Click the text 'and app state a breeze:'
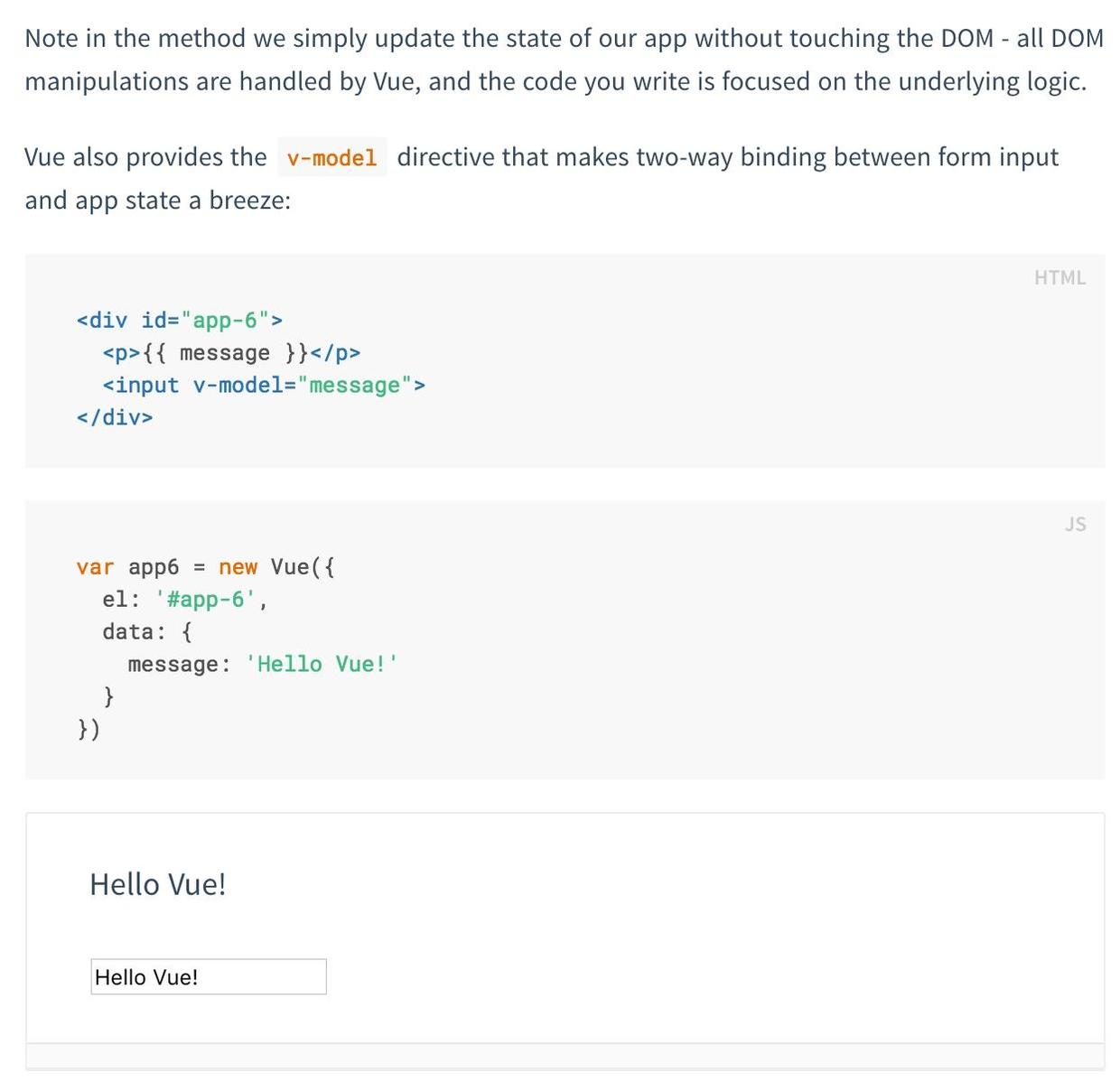This screenshot has width=1120, height=1091. (158, 200)
